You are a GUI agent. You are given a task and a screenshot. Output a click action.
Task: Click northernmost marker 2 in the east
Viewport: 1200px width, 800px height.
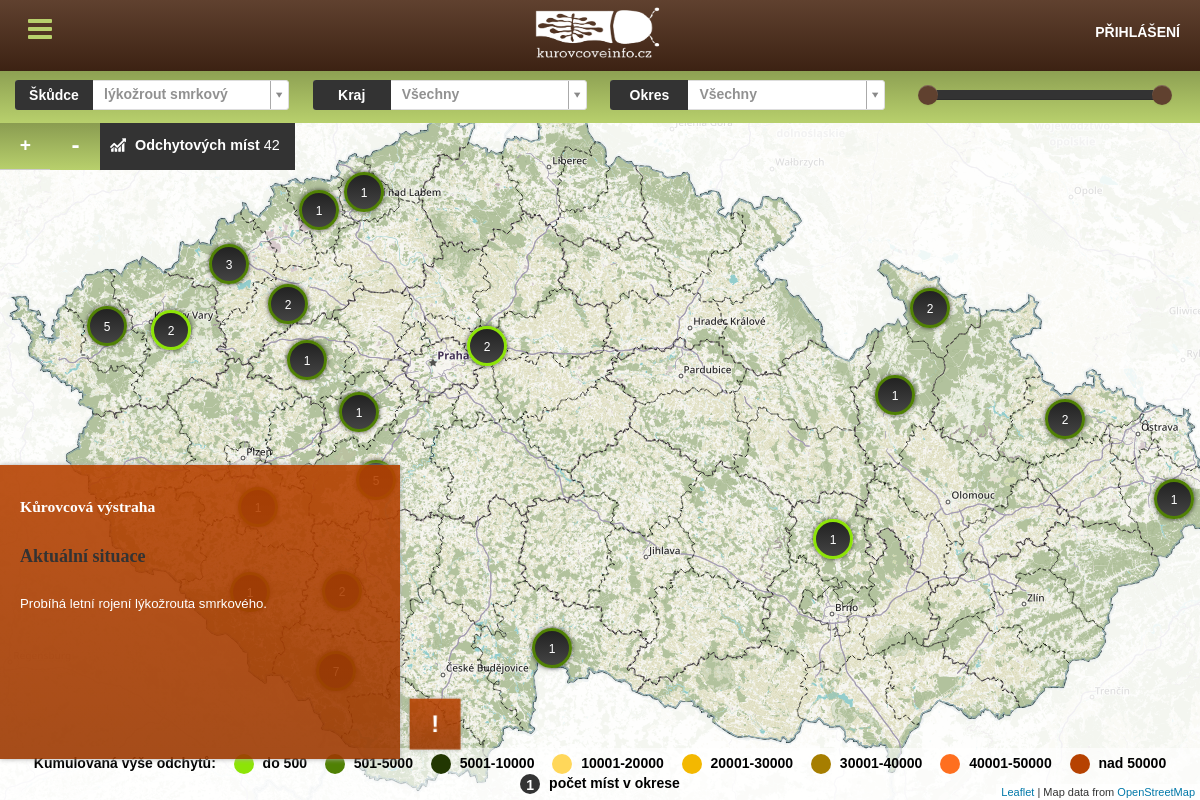pyautogui.click(x=930, y=308)
